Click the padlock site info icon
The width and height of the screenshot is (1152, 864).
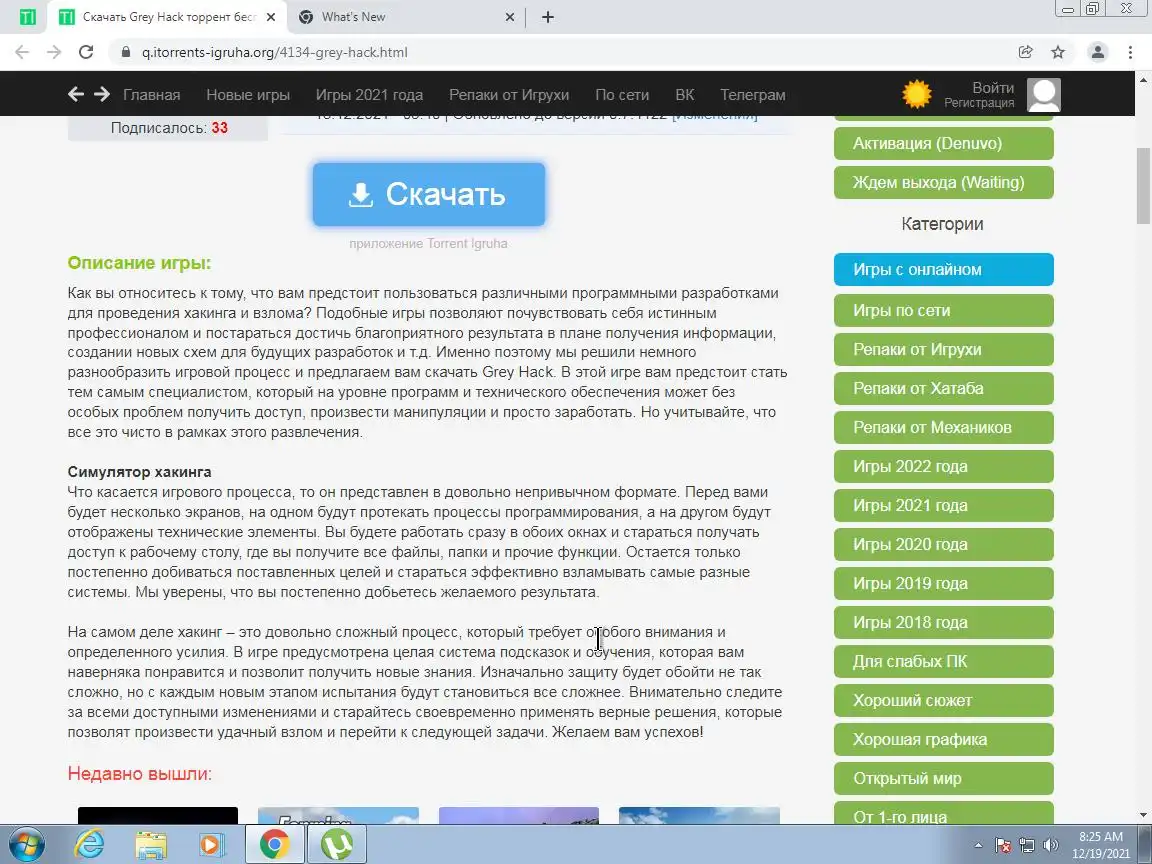pyautogui.click(x=125, y=52)
